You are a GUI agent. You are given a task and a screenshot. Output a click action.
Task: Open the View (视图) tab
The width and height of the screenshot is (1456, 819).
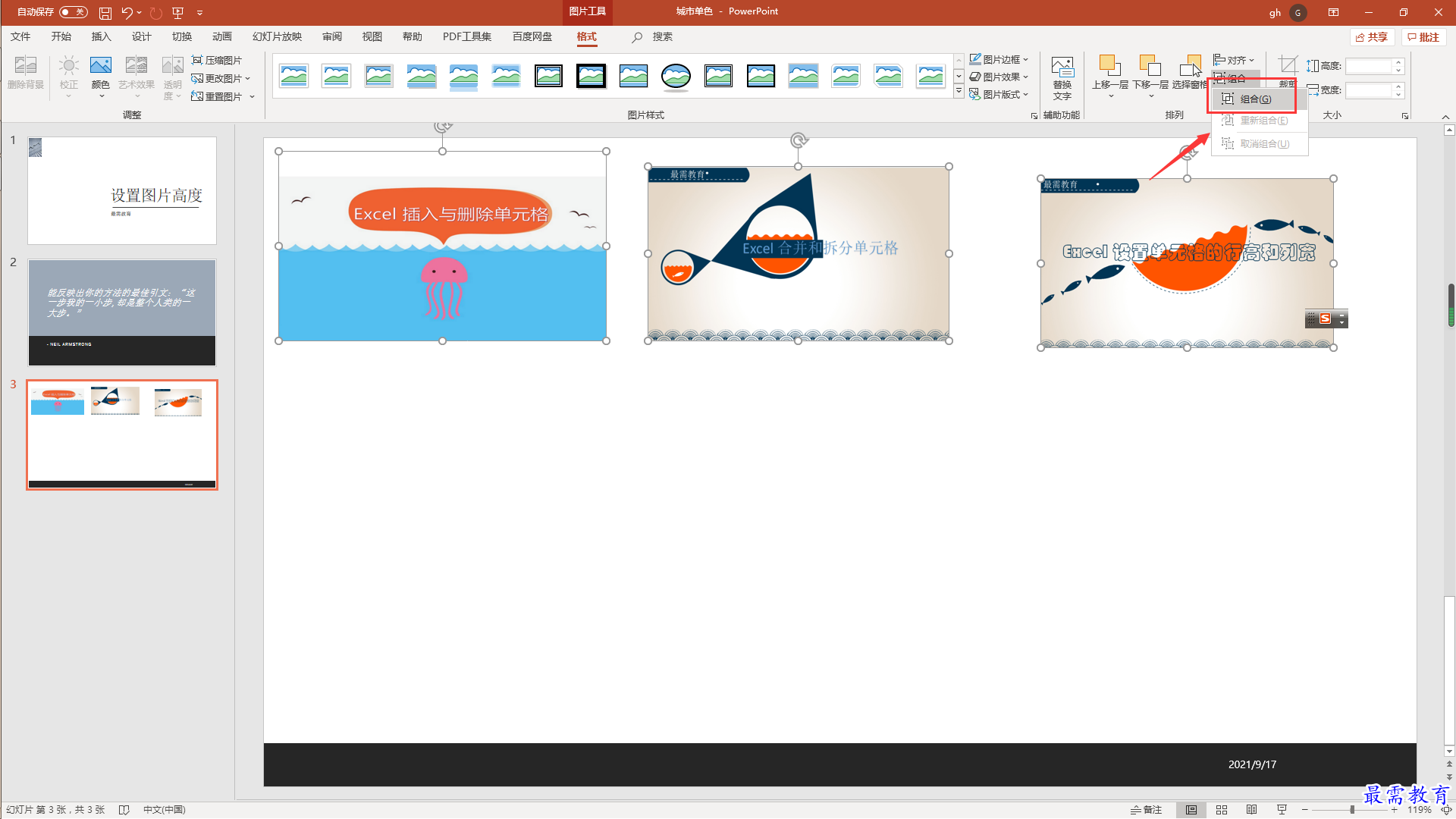coord(372,37)
